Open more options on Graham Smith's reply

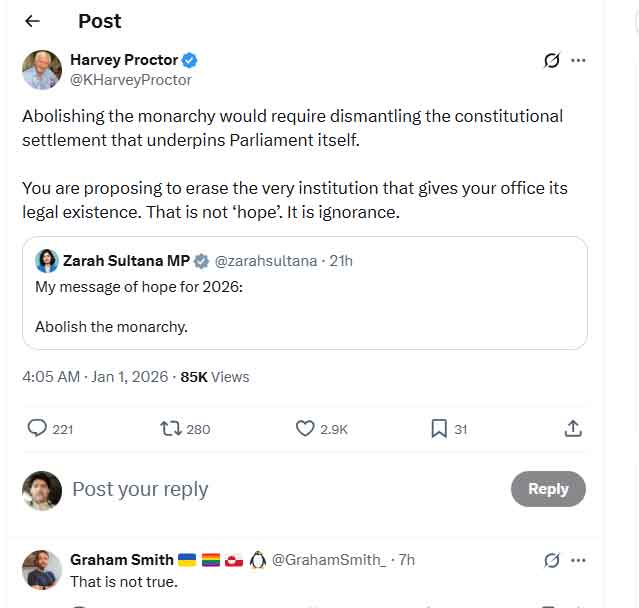coord(578,560)
